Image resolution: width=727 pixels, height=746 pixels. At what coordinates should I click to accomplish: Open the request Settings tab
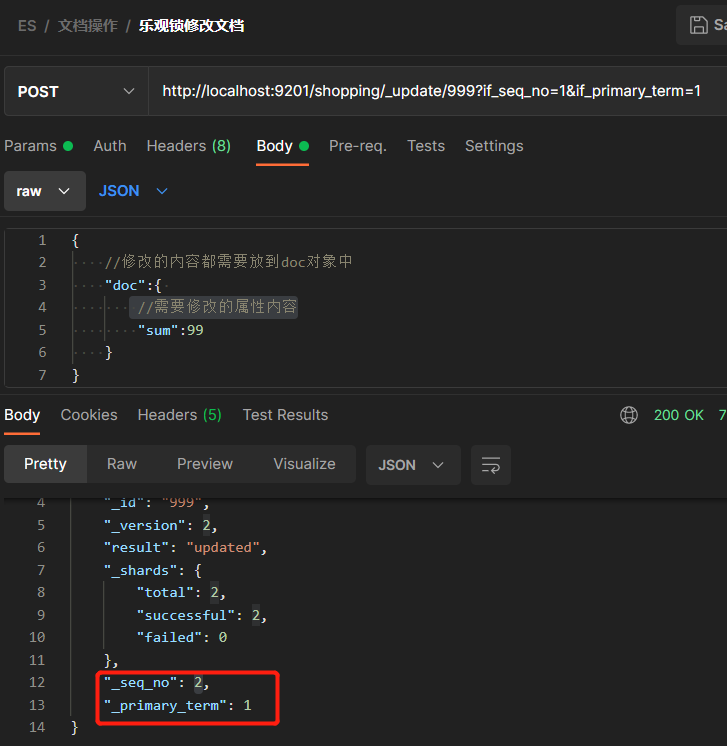pyautogui.click(x=494, y=146)
